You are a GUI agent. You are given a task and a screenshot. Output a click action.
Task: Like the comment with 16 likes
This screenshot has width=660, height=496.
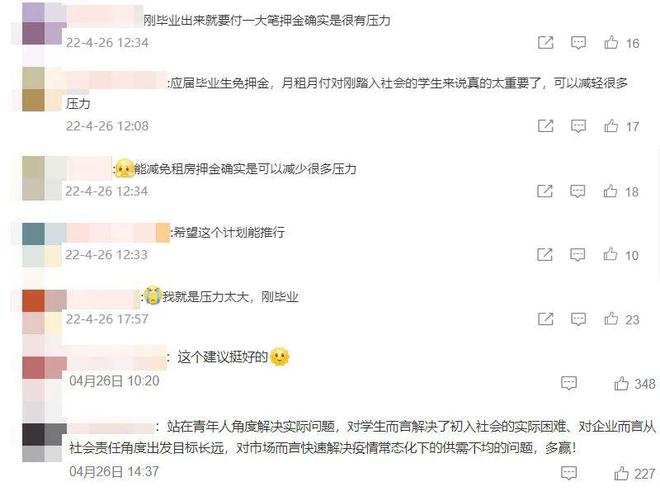click(611, 42)
